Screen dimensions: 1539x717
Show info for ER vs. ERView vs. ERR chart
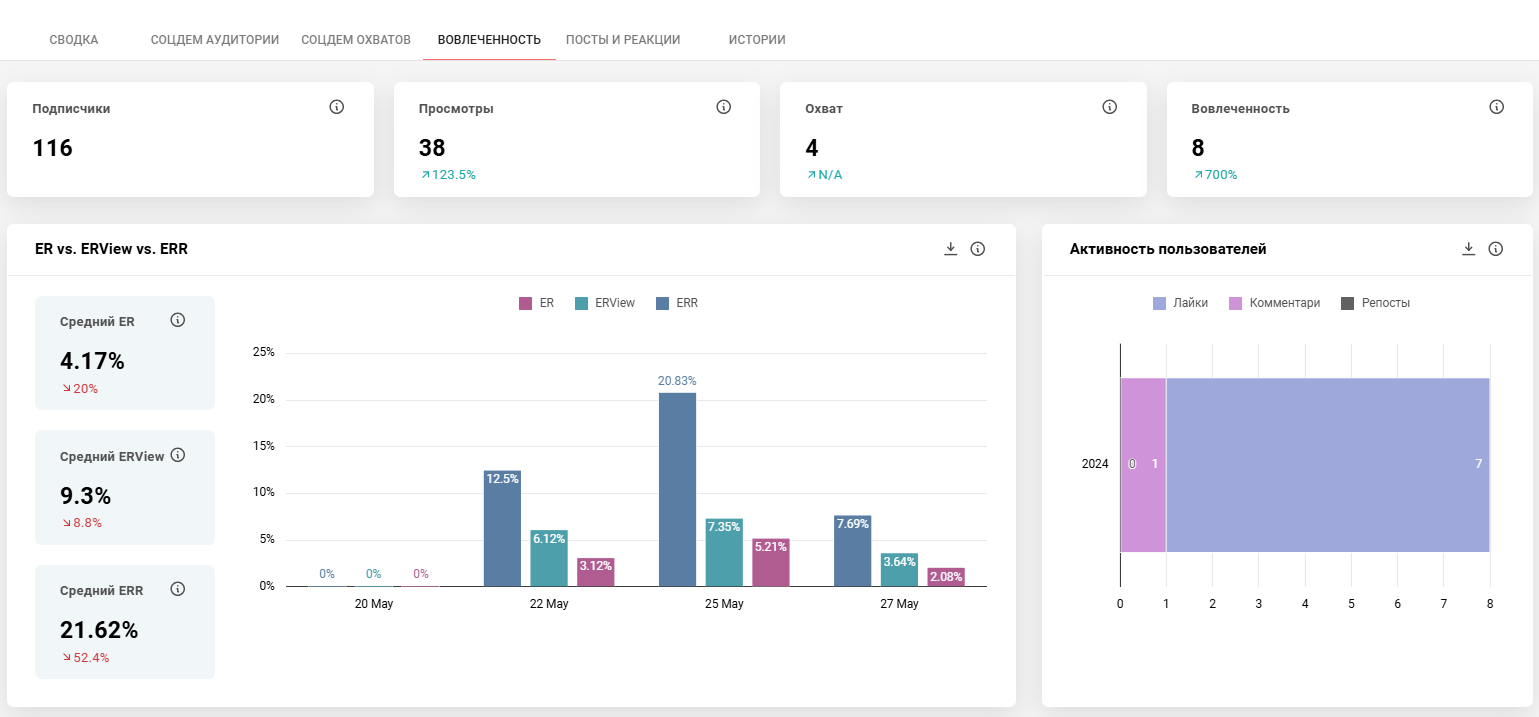(978, 249)
